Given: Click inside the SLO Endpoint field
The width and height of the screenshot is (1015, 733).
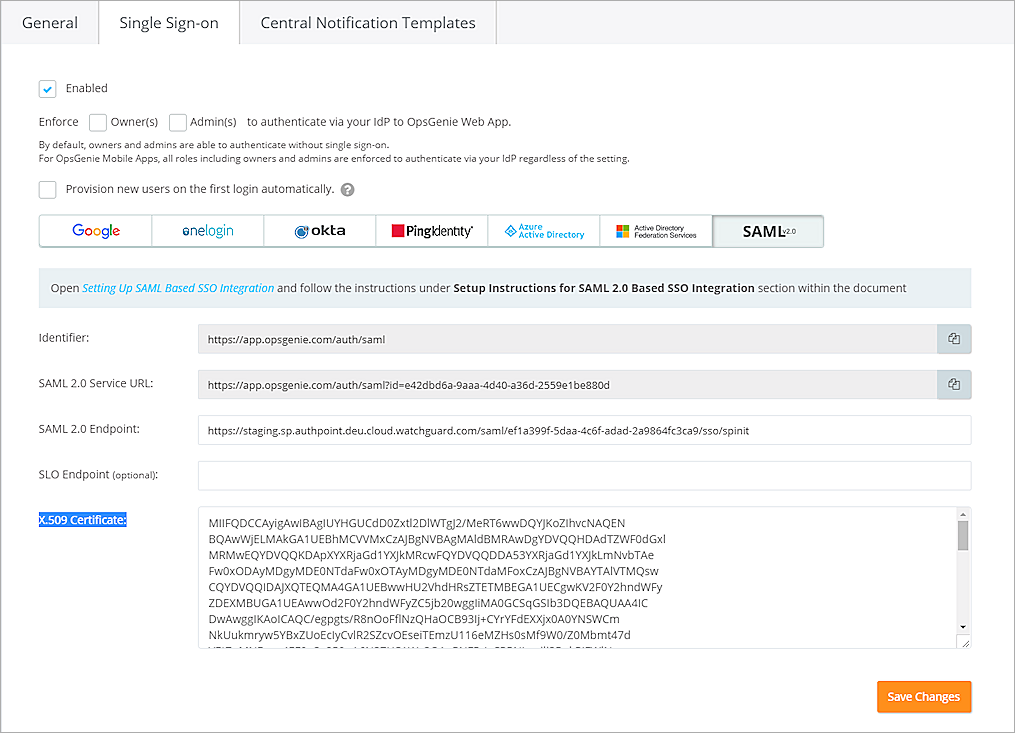Looking at the screenshot, I should (x=580, y=474).
